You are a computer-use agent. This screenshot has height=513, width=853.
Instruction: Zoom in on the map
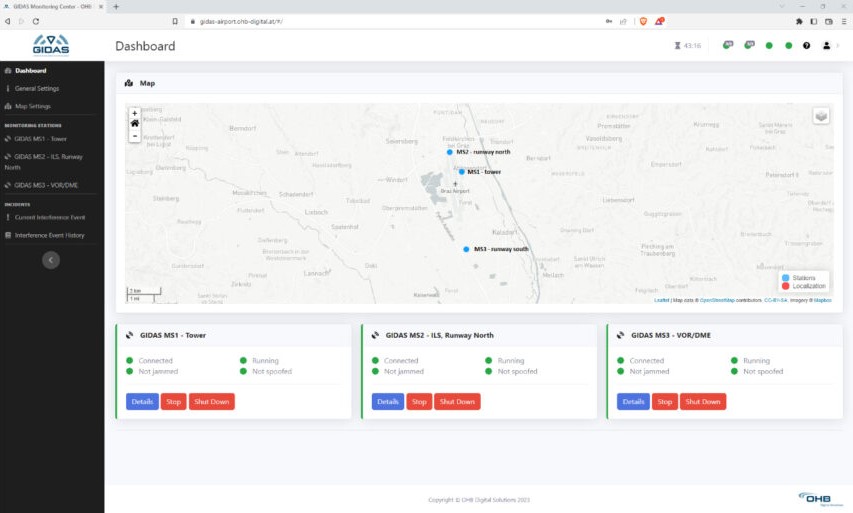pyautogui.click(x=135, y=112)
